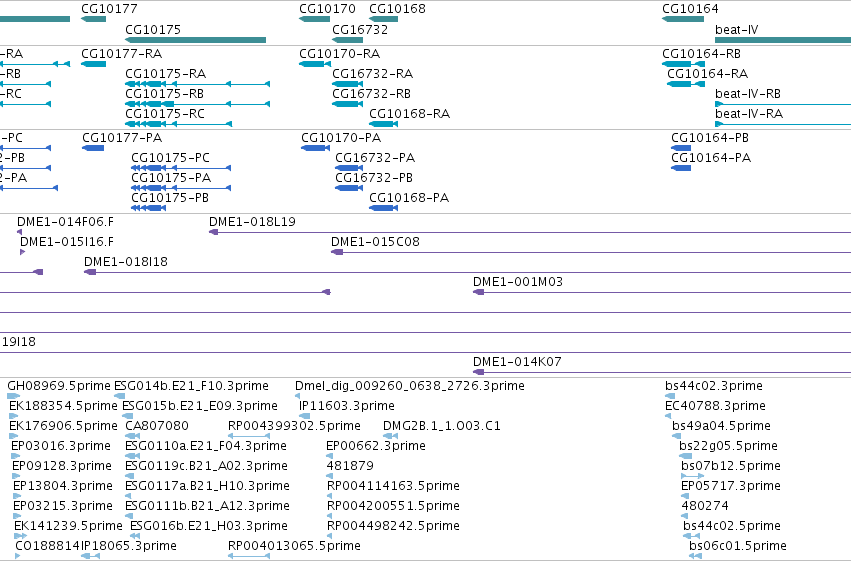Select EST IP11603.3prime
This screenshot has height=561, width=851.
[304, 416]
